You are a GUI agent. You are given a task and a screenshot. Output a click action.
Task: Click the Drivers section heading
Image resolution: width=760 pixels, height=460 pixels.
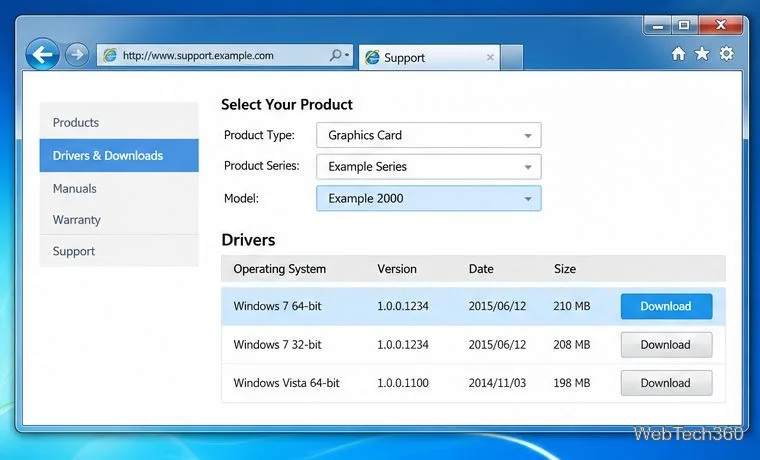coord(248,240)
